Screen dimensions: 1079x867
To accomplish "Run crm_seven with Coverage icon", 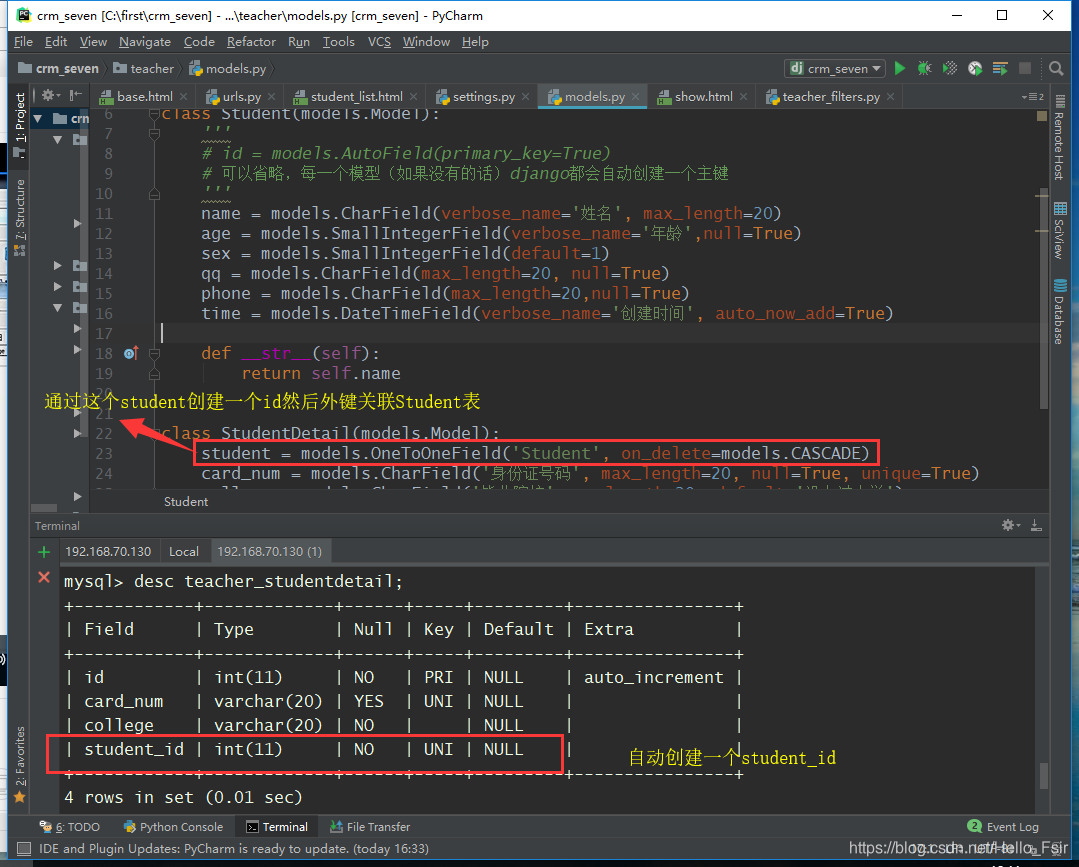I will click(950, 68).
